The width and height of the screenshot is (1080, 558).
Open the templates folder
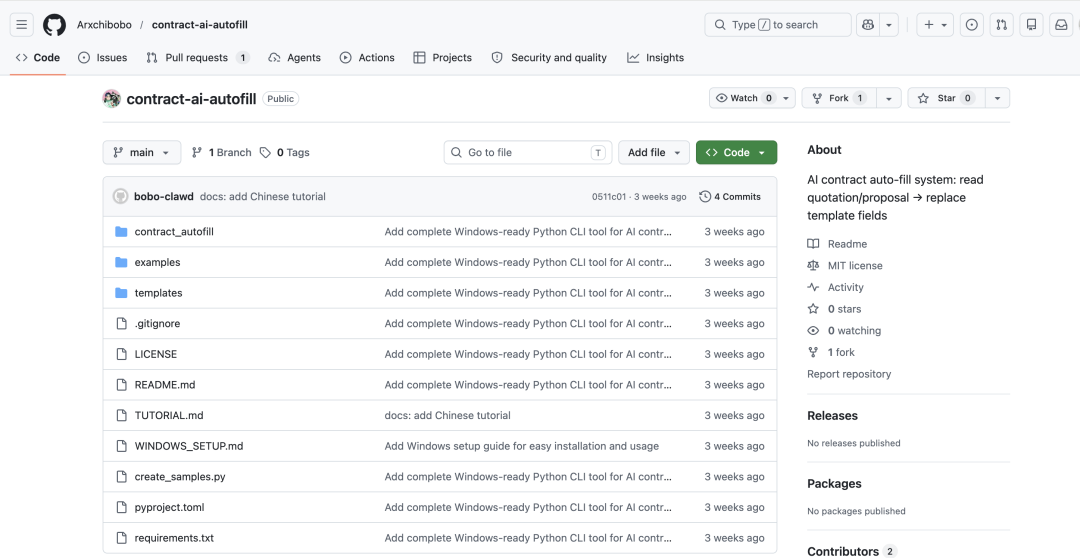point(158,293)
